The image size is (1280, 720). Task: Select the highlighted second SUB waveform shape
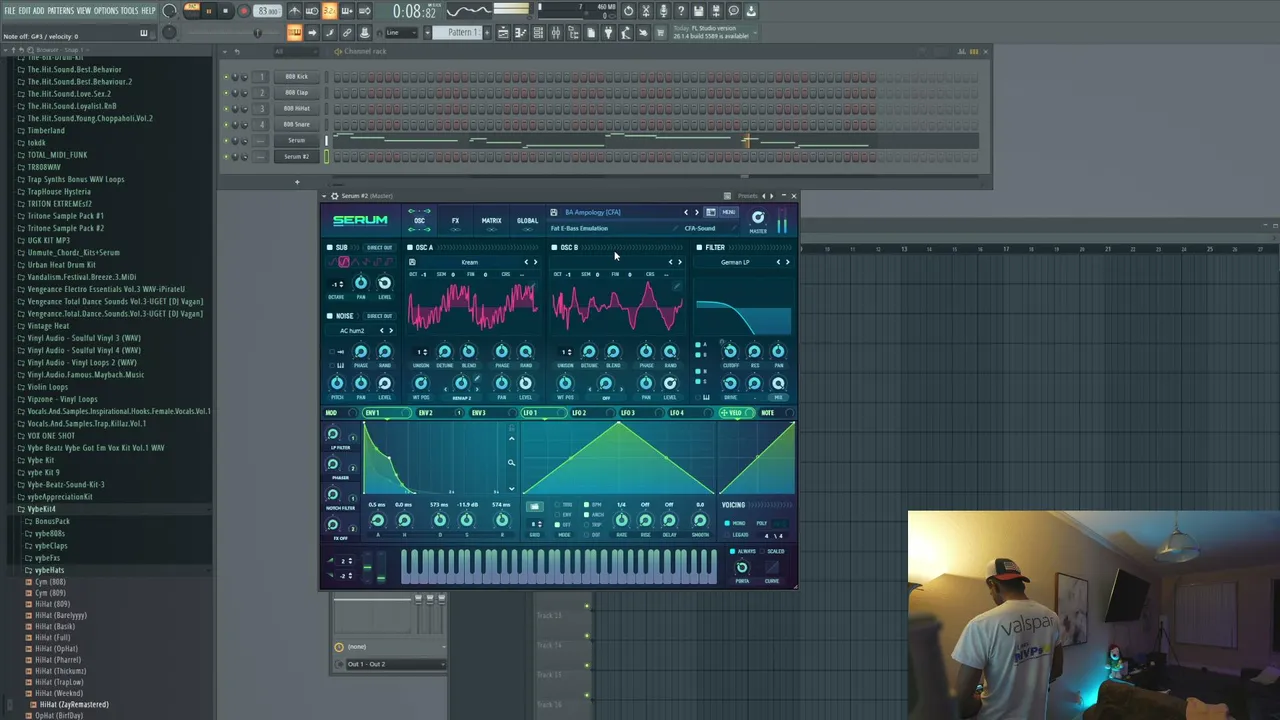click(344, 261)
